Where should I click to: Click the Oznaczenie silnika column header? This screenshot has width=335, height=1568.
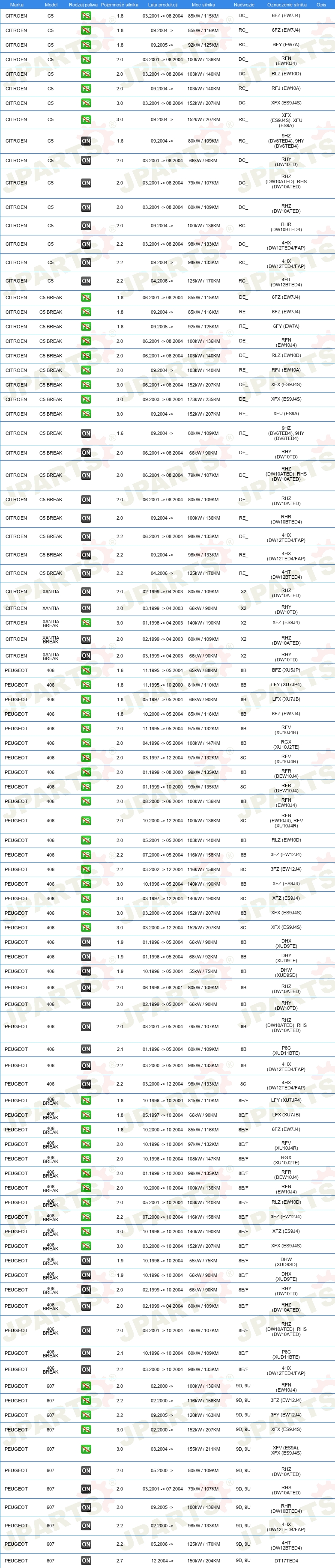[x=286, y=4]
